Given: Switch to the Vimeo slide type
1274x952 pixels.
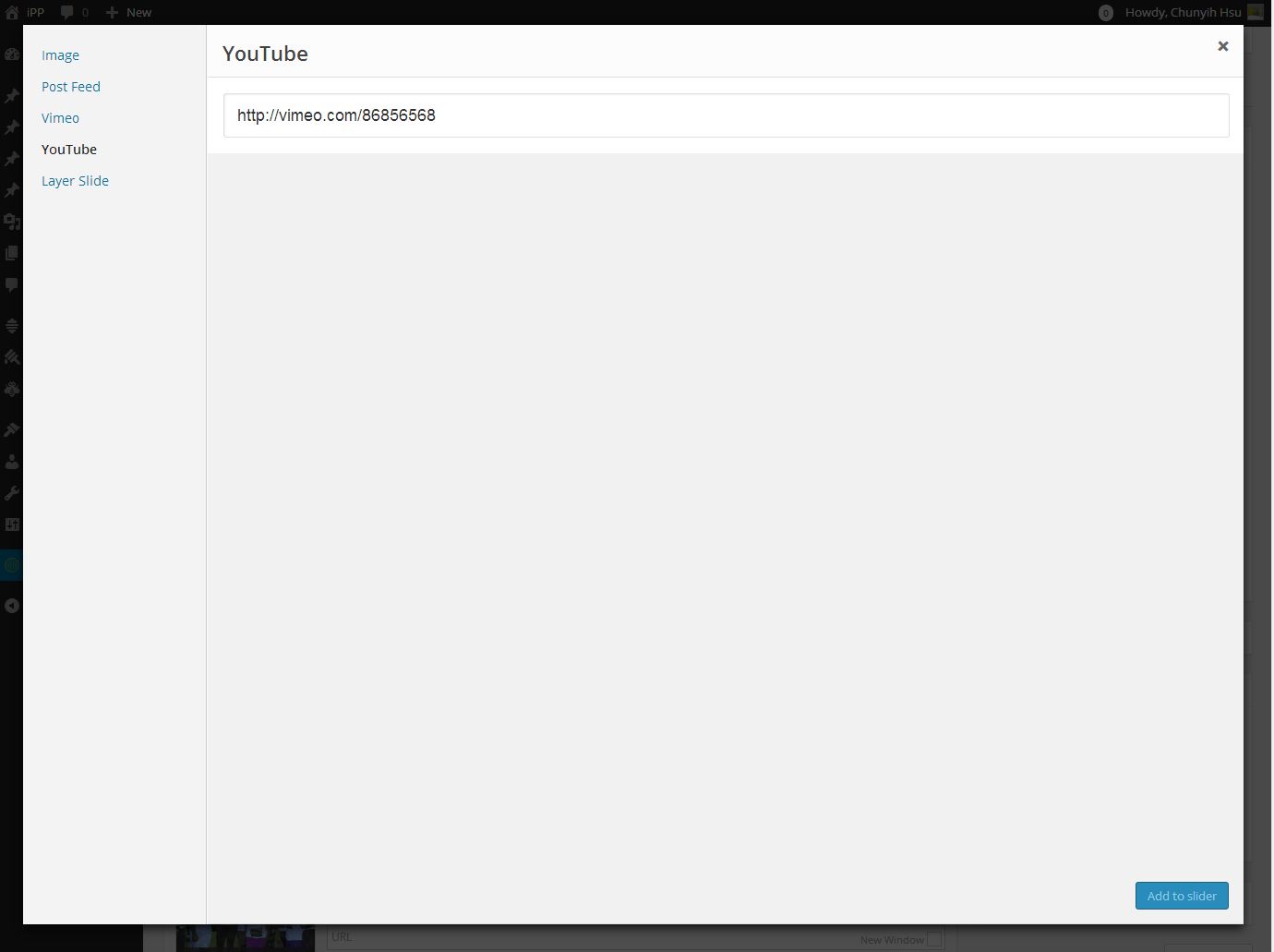Looking at the screenshot, I should click(60, 118).
